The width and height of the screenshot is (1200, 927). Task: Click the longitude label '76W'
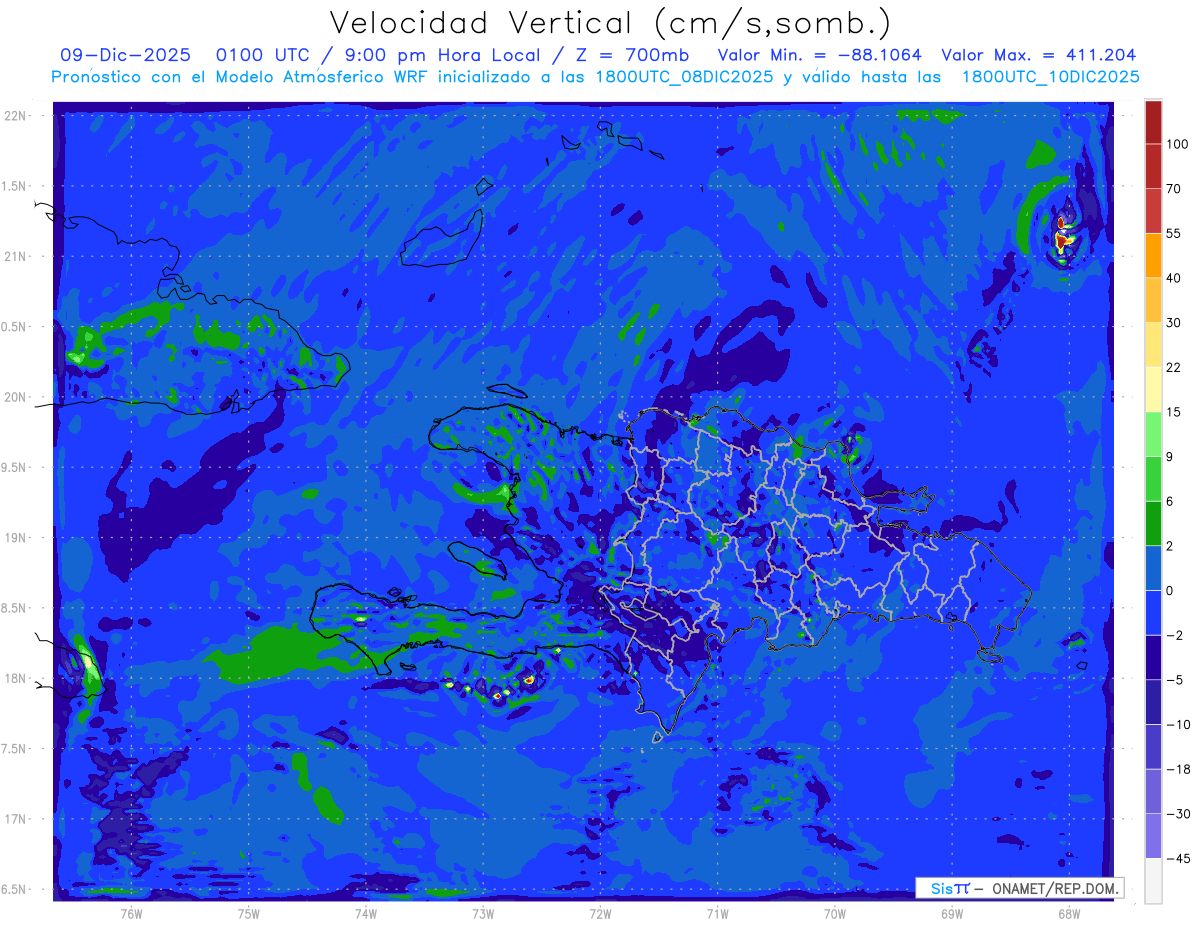131,913
